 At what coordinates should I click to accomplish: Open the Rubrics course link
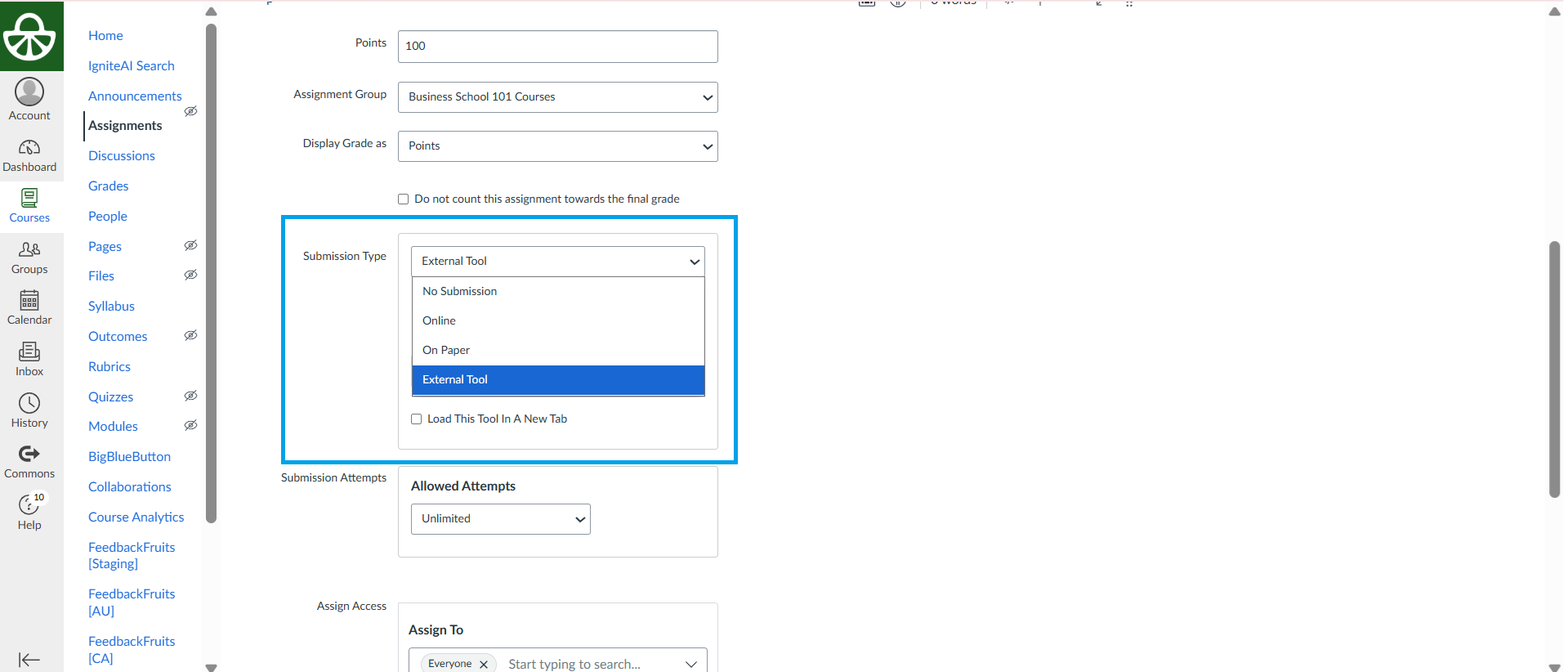[x=109, y=366]
